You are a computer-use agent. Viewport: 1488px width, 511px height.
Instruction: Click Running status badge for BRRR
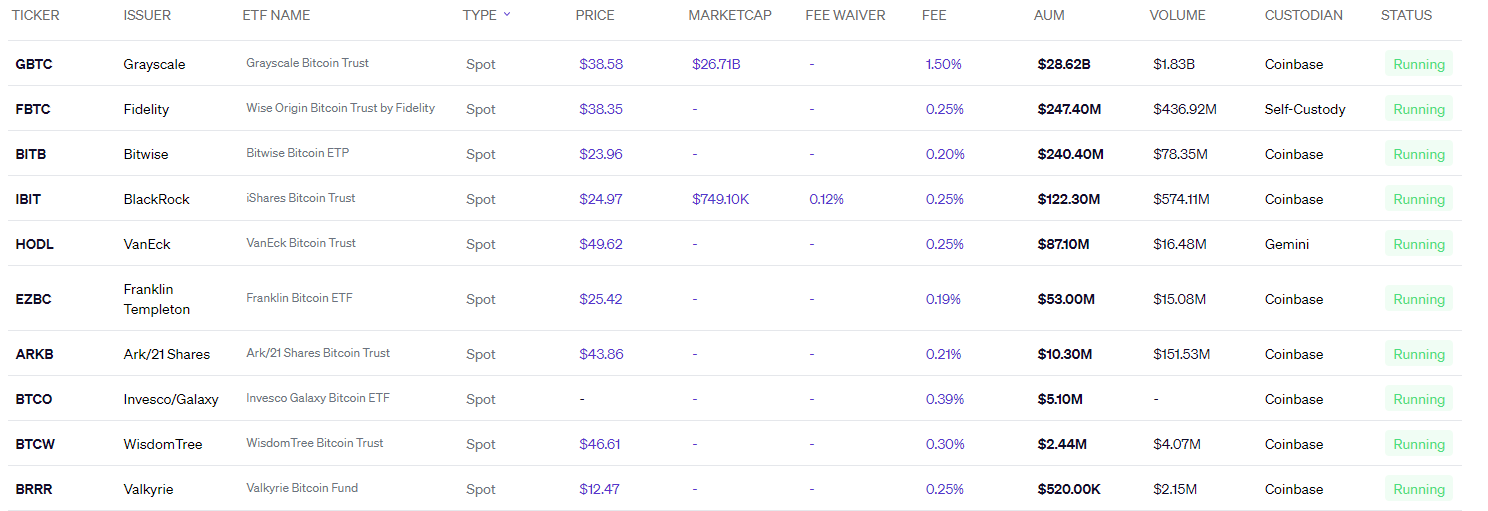[x=1418, y=489]
